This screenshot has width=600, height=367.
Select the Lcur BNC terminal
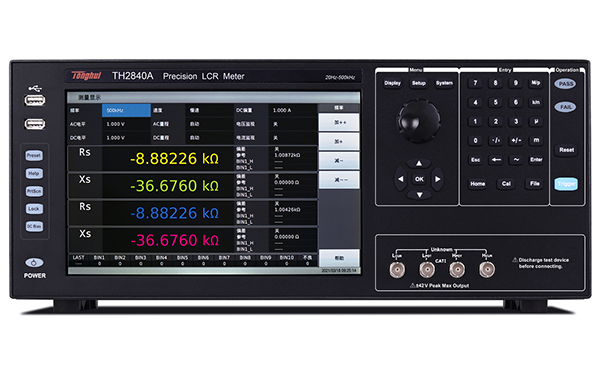[x=397, y=270]
